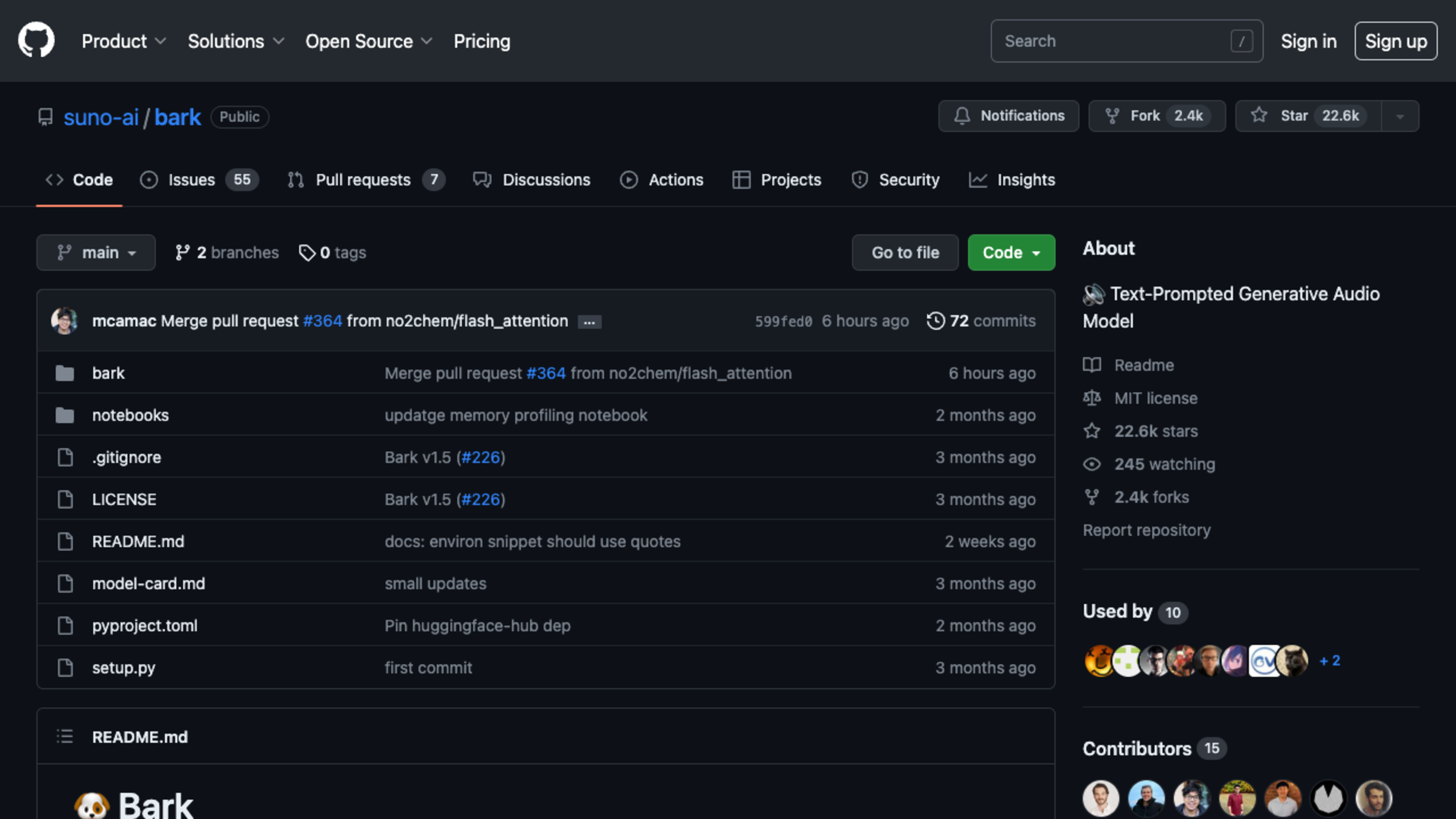Click the setup.py file icon
Image resolution: width=1456 pixels, height=819 pixels.
coord(65,668)
